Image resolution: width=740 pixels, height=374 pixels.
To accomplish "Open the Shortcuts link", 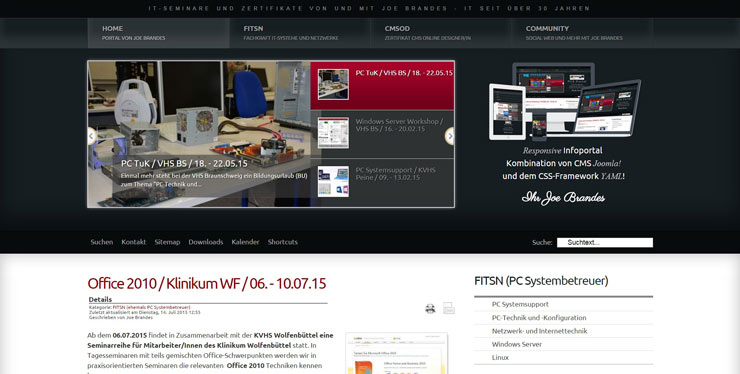I will pyautogui.click(x=283, y=242).
